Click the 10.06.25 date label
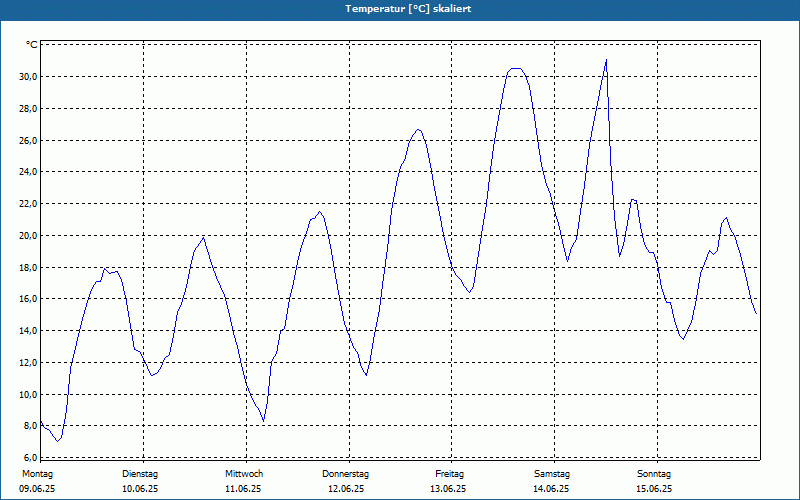Image resolution: width=800 pixels, height=500 pixels. [140, 489]
